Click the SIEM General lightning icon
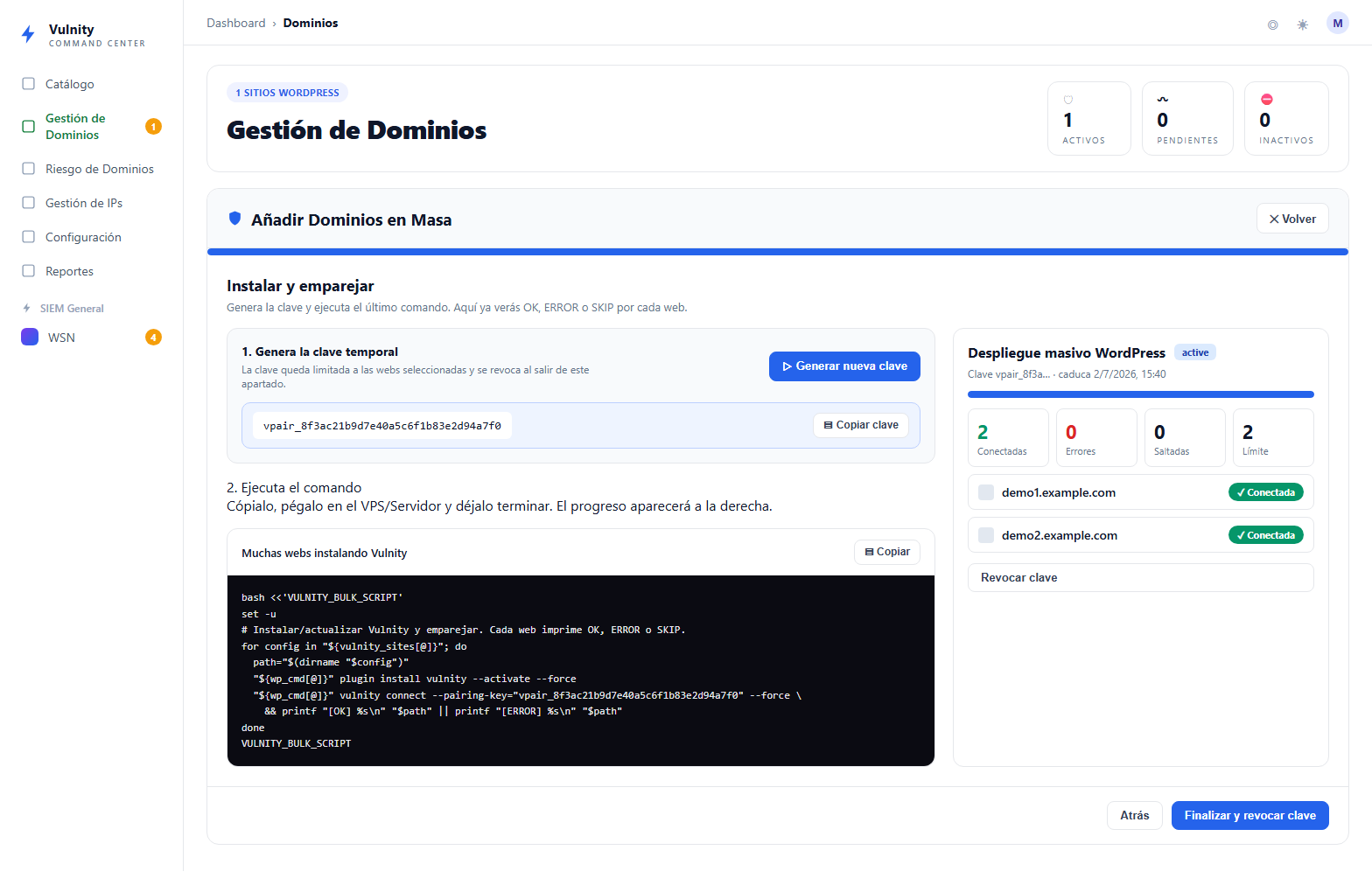The height and width of the screenshot is (892, 1372). 26,308
